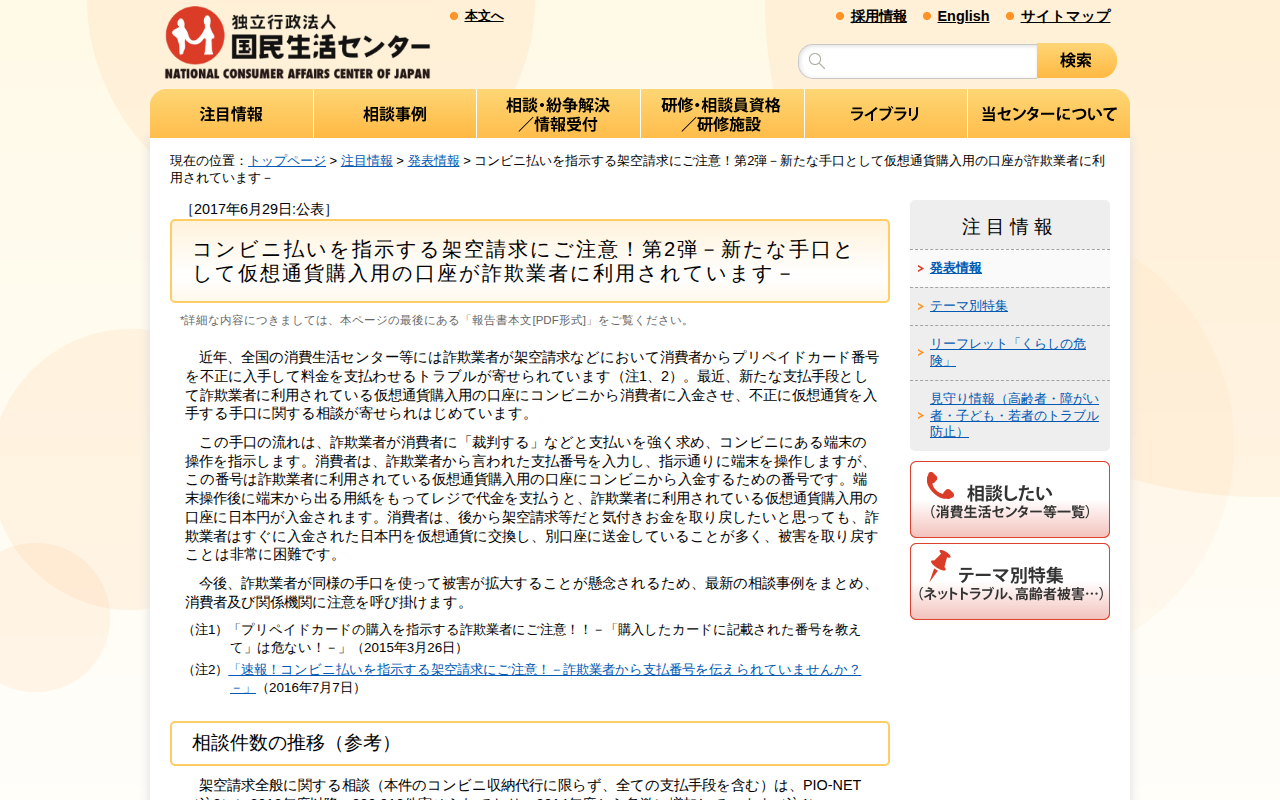1280x800 pixels.
Task: Click the トップページ breadcrumb link
Action: (x=287, y=160)
